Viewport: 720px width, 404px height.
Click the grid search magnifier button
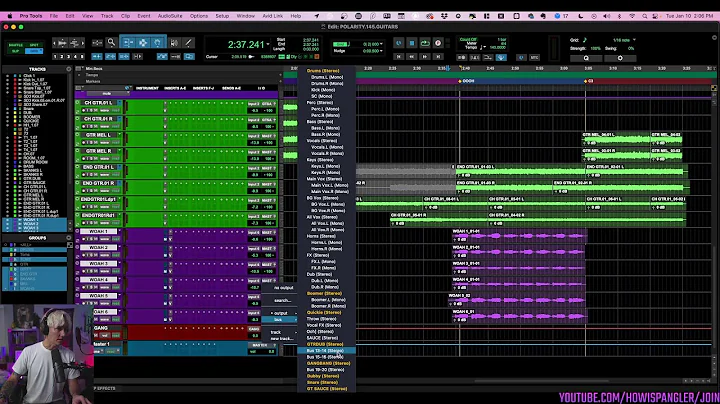[586, 58]
